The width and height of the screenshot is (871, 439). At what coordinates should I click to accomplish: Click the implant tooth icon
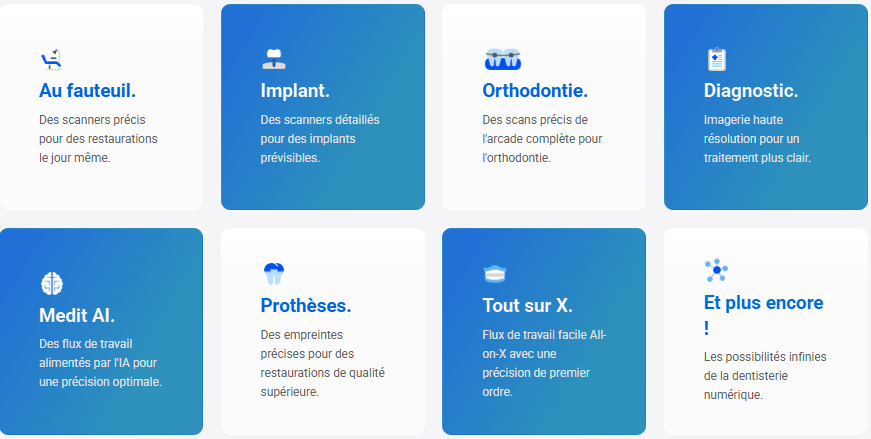273,59
